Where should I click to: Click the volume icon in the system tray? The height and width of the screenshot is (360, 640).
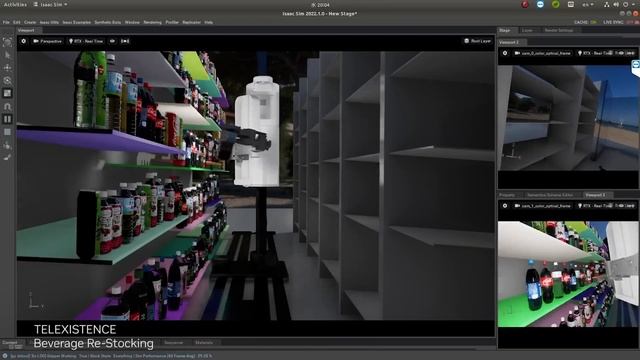(x=616, y=4)
